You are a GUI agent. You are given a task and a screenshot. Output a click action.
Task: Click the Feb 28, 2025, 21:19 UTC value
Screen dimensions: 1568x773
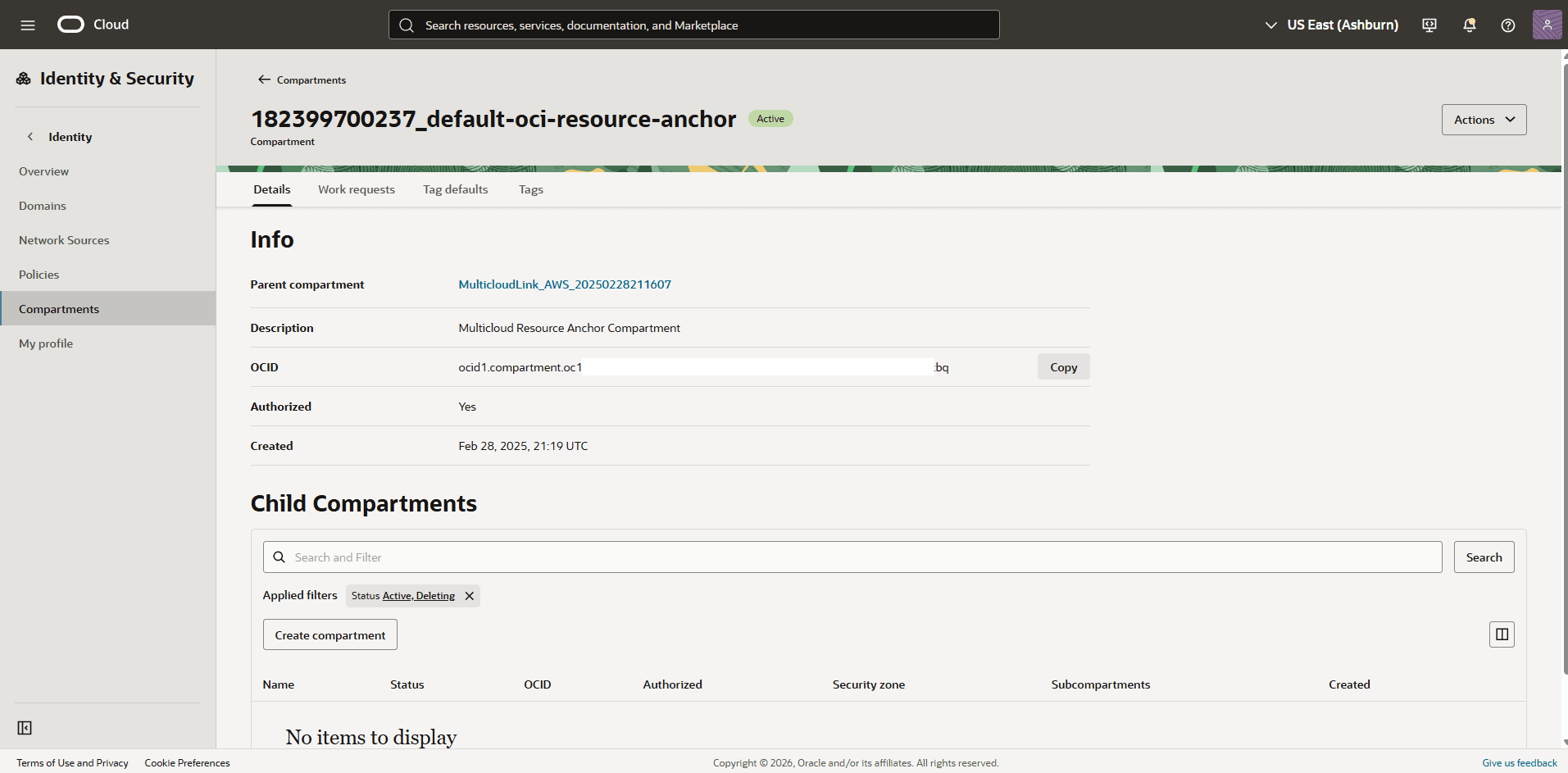pos(523,446)
